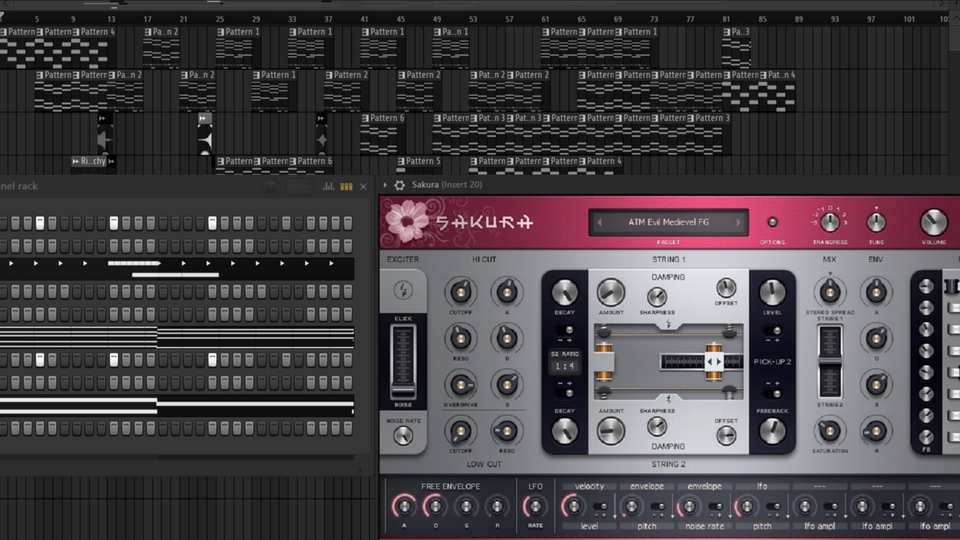960x540 pixels.
Task: Open the lfo modulation source selector
Action: pos(762,486)
